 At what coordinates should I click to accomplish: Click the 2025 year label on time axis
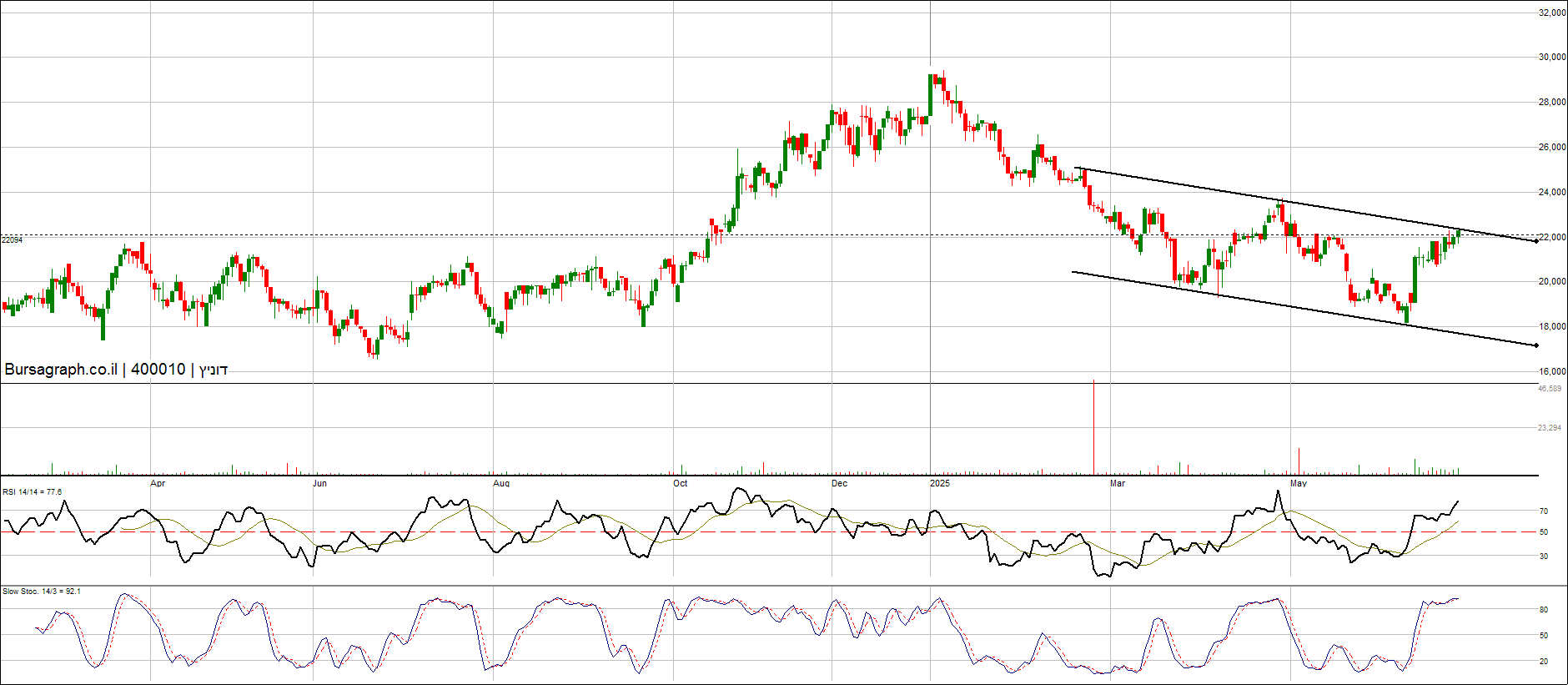(x=940, y=483)
